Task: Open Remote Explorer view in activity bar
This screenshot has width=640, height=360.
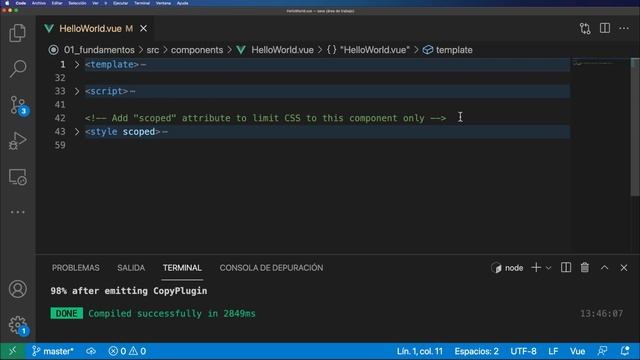Action: coord(18,177)
